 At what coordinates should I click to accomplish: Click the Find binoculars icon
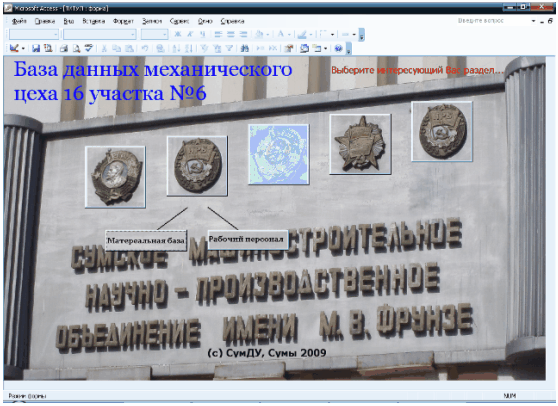(x=244, y=48)
